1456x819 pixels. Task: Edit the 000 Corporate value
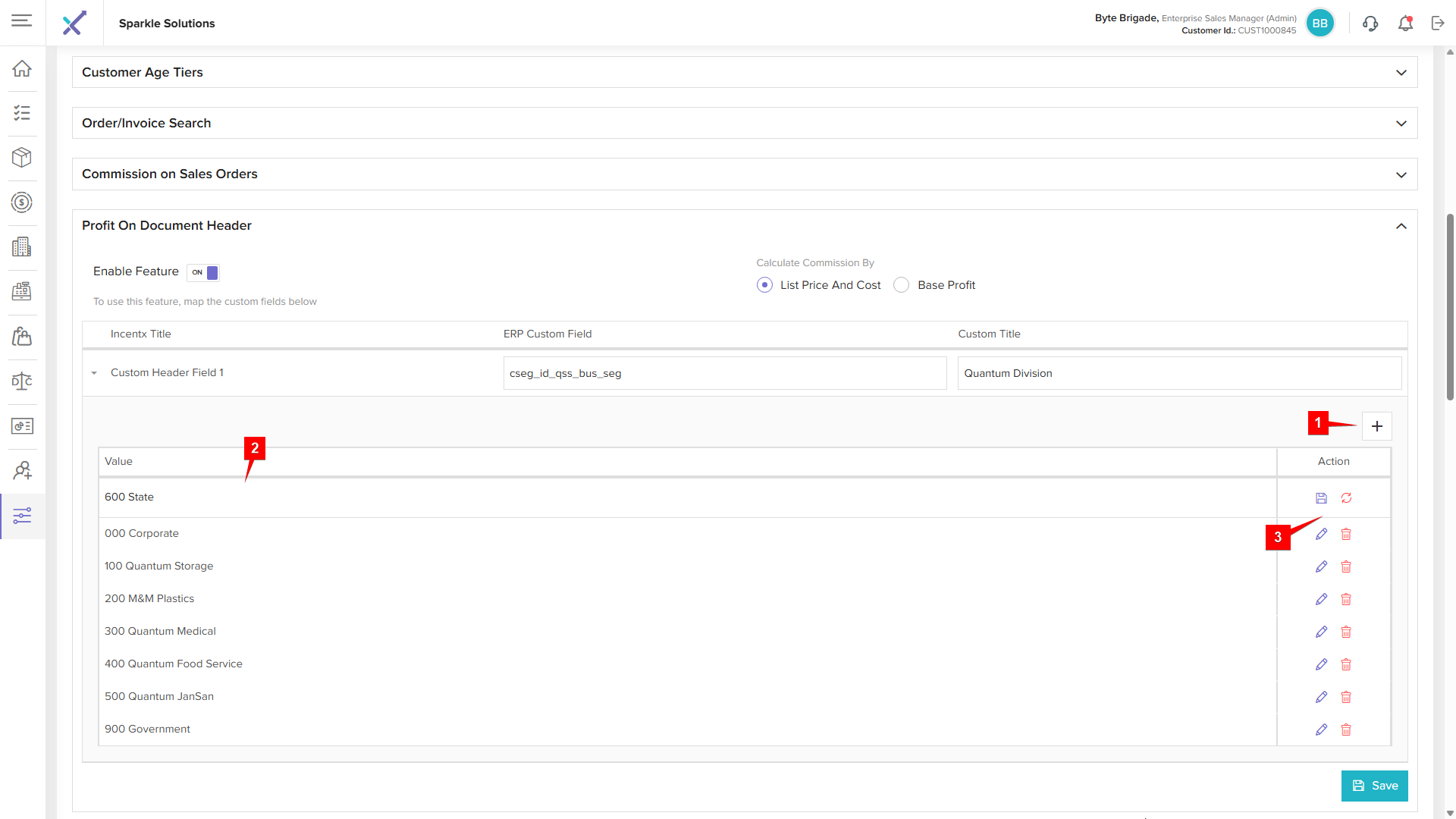(x=1321, y=534)
